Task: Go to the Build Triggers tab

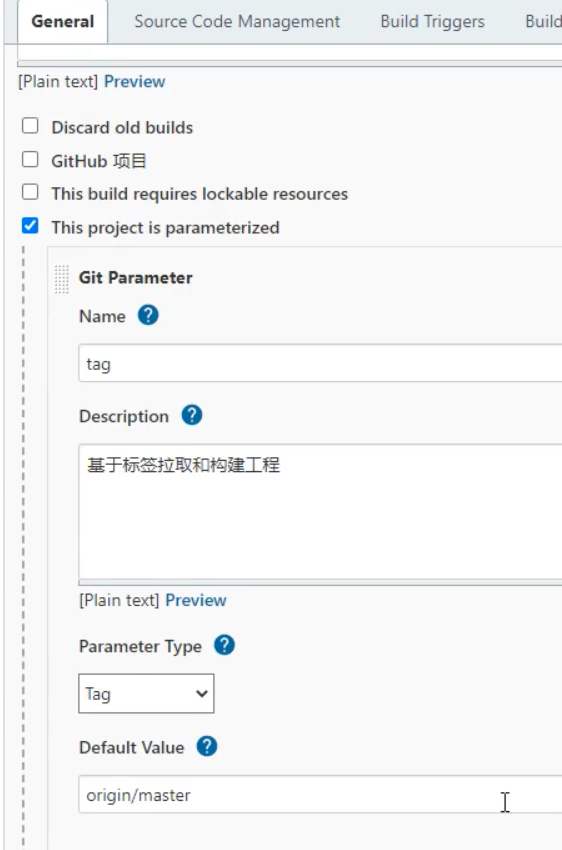Action: (x=432, y=22)
